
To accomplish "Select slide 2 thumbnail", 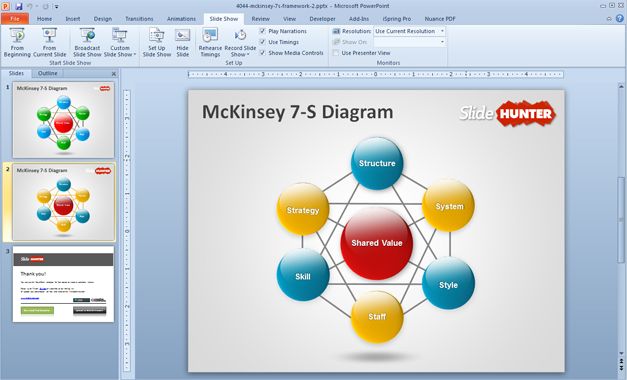I will click(x=63, y=202).
